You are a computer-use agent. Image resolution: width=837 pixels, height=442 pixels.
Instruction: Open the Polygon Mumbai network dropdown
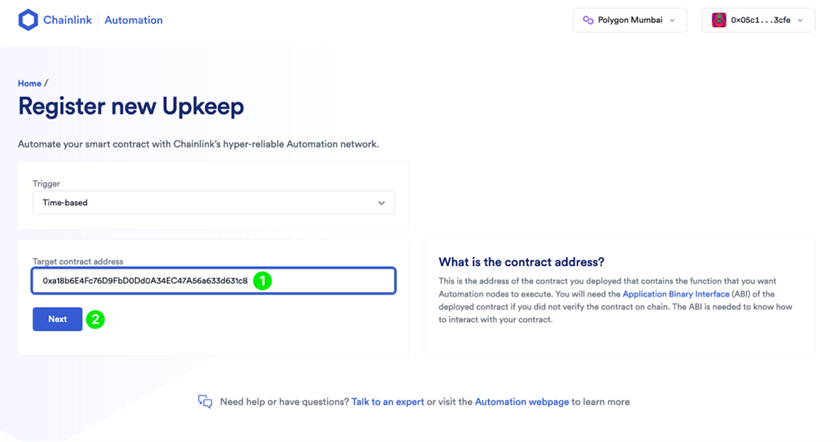[630, 20]
